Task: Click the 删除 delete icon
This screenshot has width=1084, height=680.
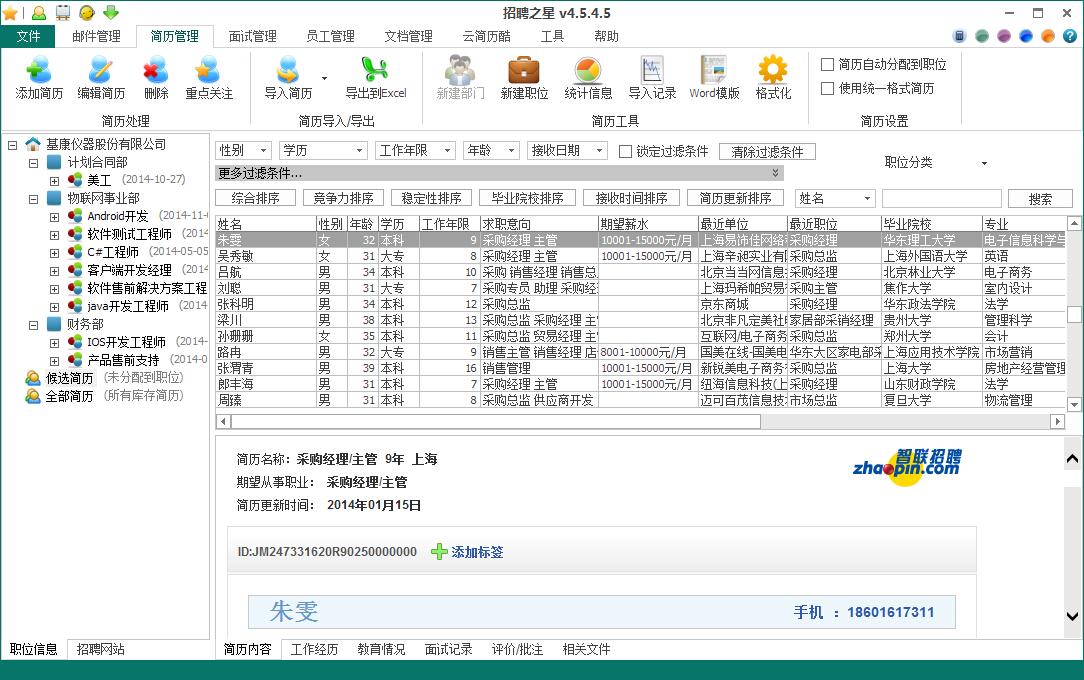Action: (x=156, y=71)
